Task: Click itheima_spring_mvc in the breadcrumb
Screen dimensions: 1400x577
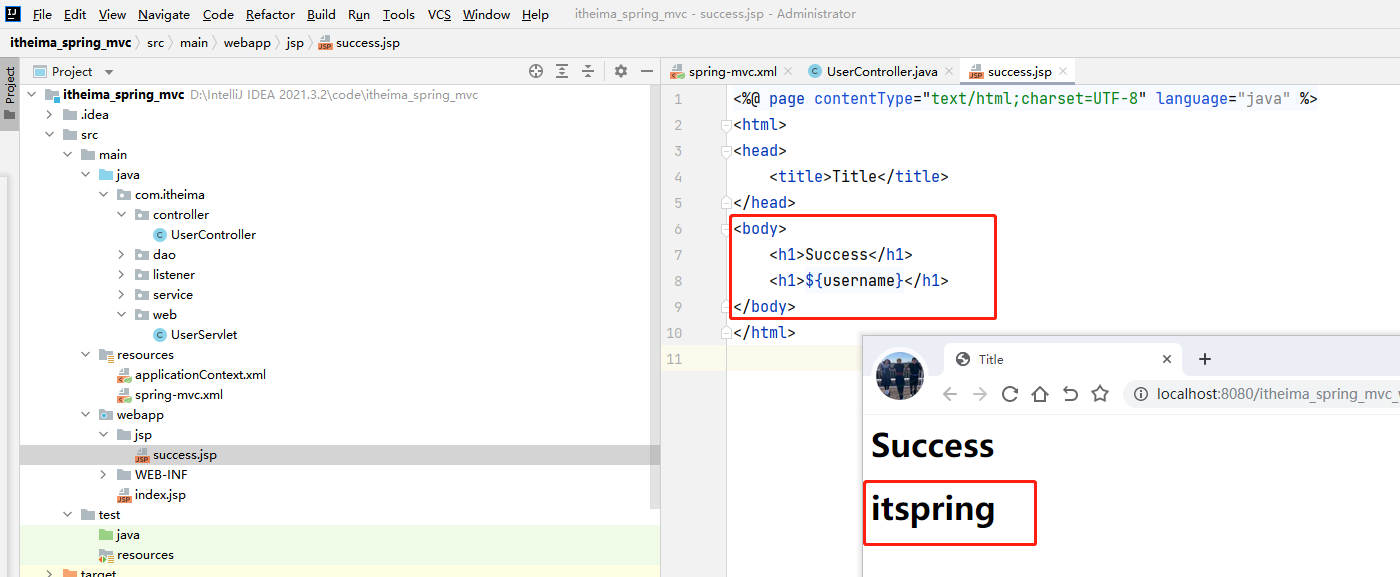Action: click(70, 43)
